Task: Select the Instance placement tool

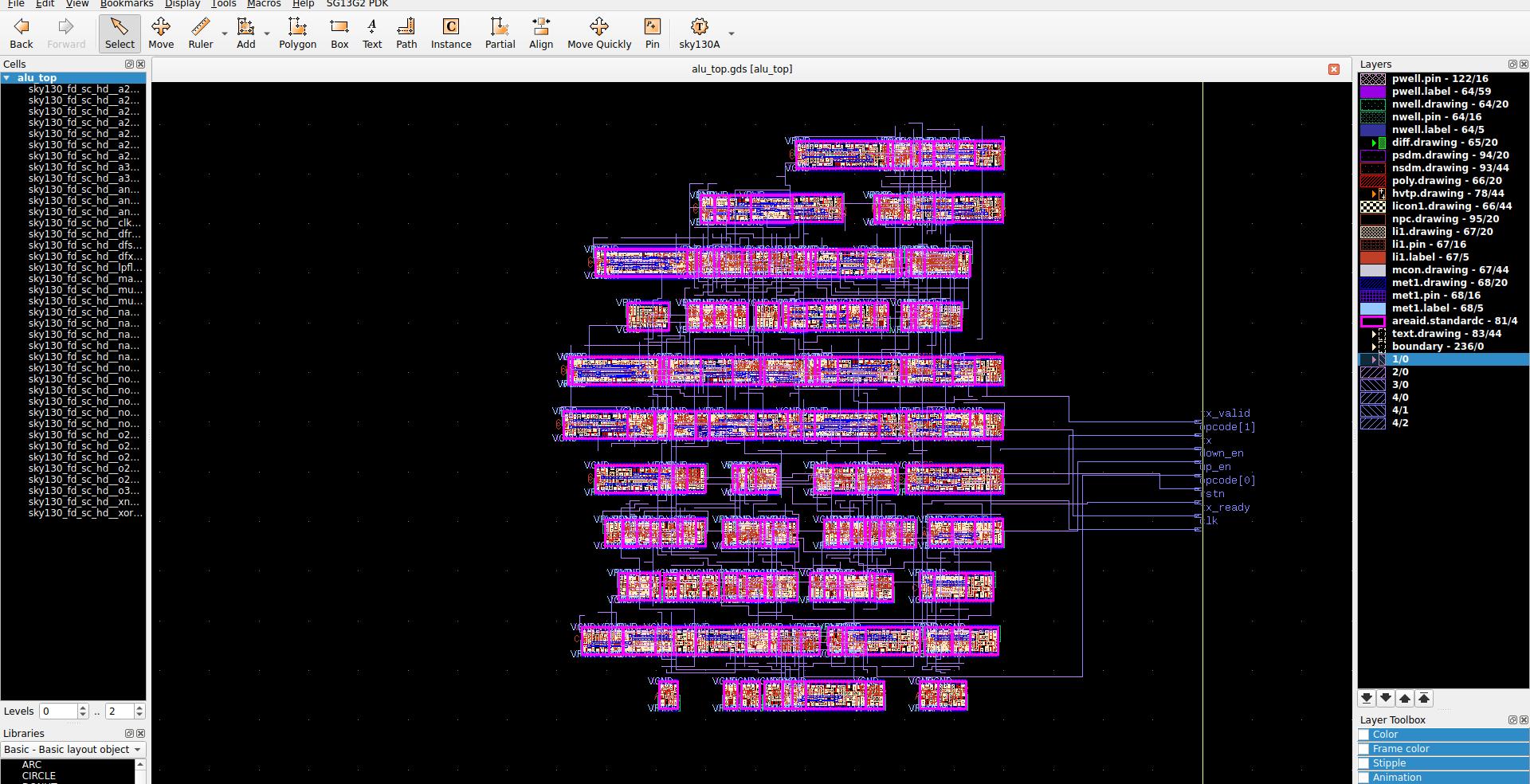Action: 450,33
